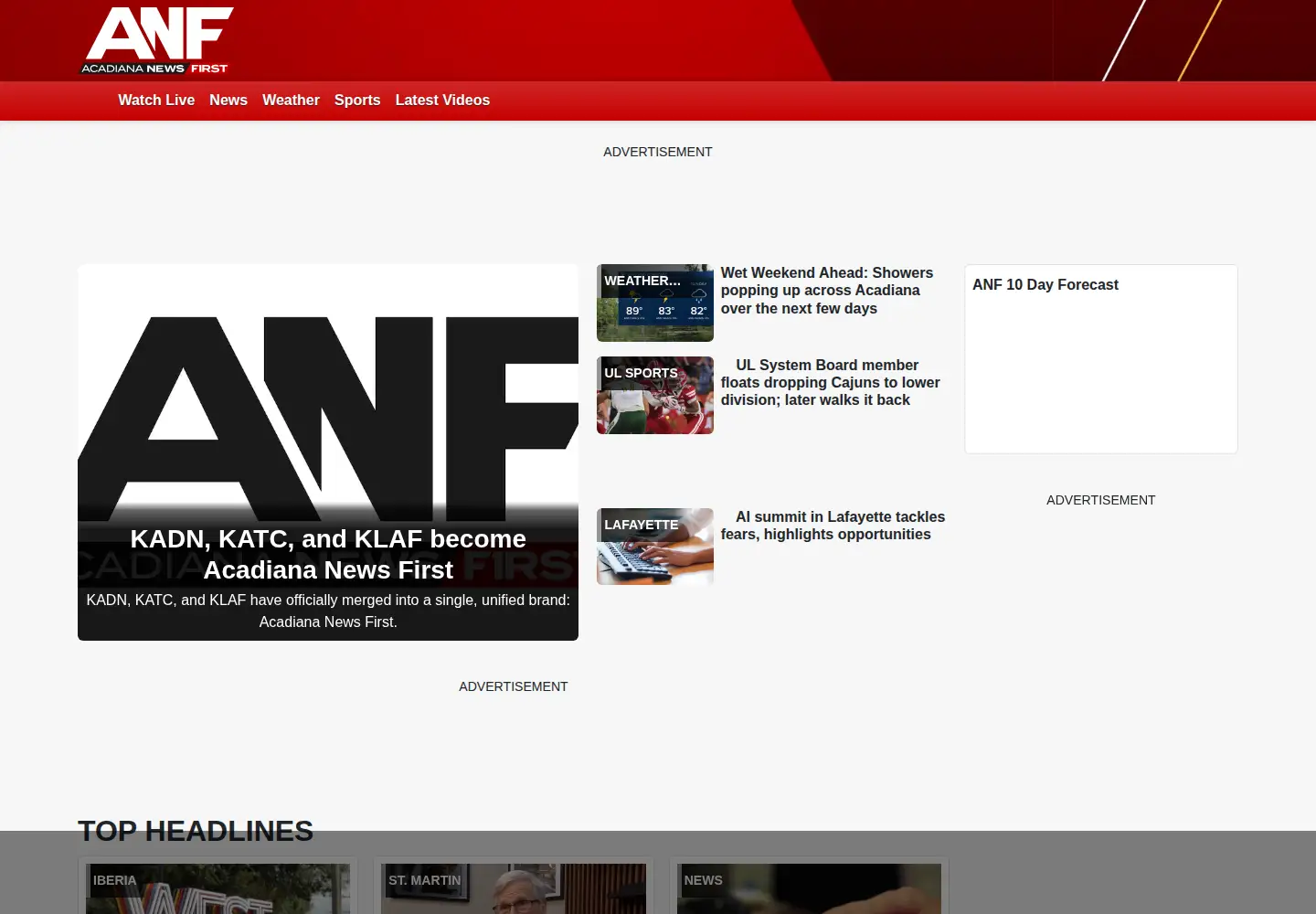Open the UL Sports football thumbnail

coord(655,396)
